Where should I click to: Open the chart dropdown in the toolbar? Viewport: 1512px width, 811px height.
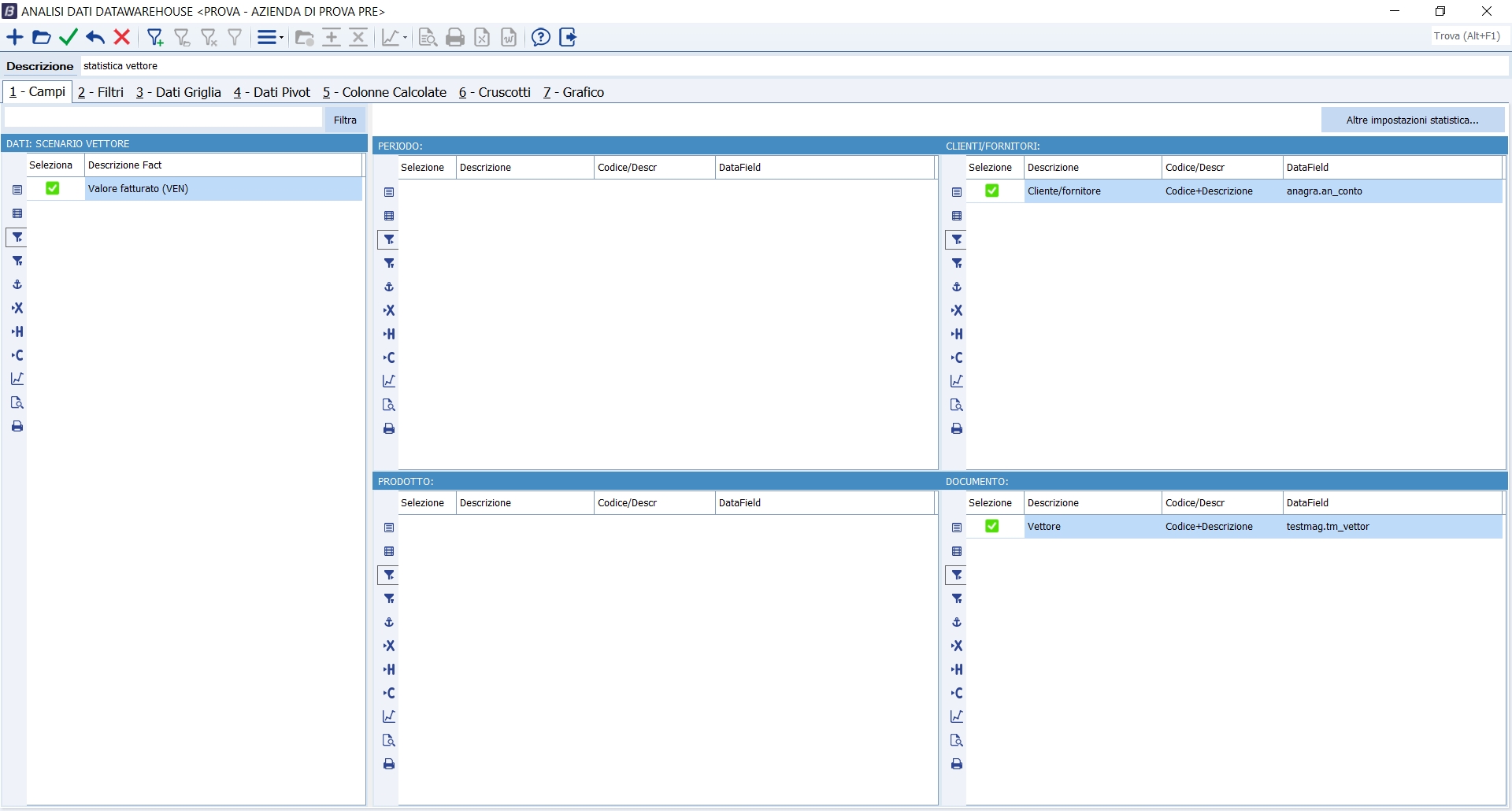(395, 37)
